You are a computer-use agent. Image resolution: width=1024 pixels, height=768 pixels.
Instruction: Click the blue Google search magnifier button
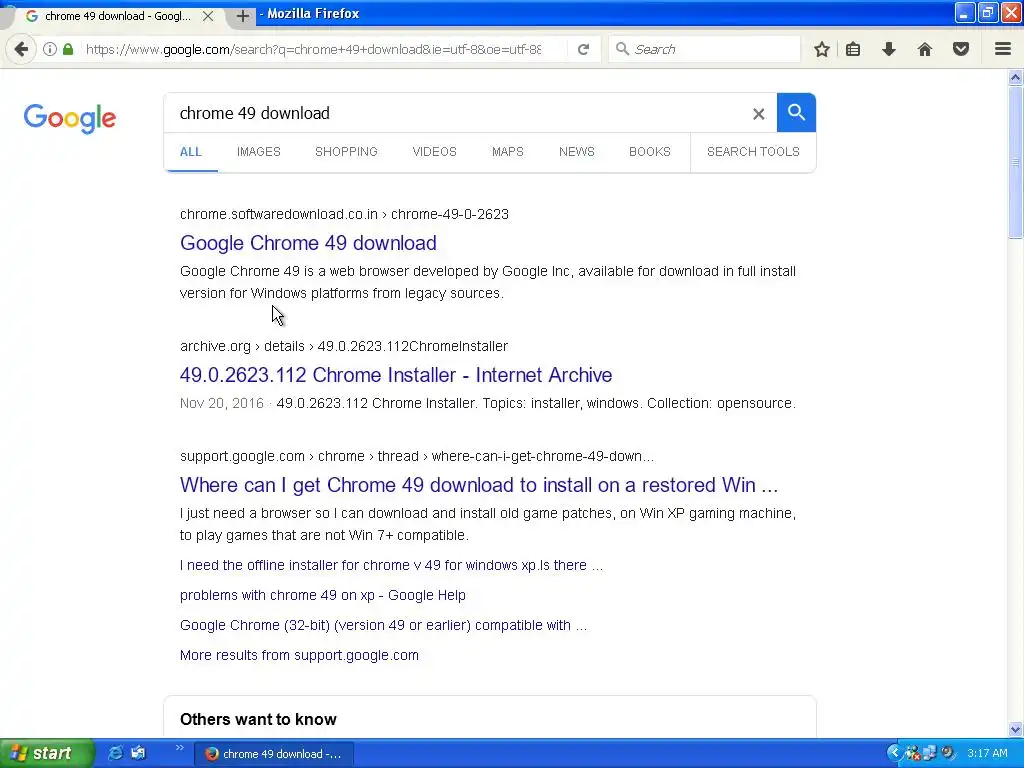click(796, 112)
